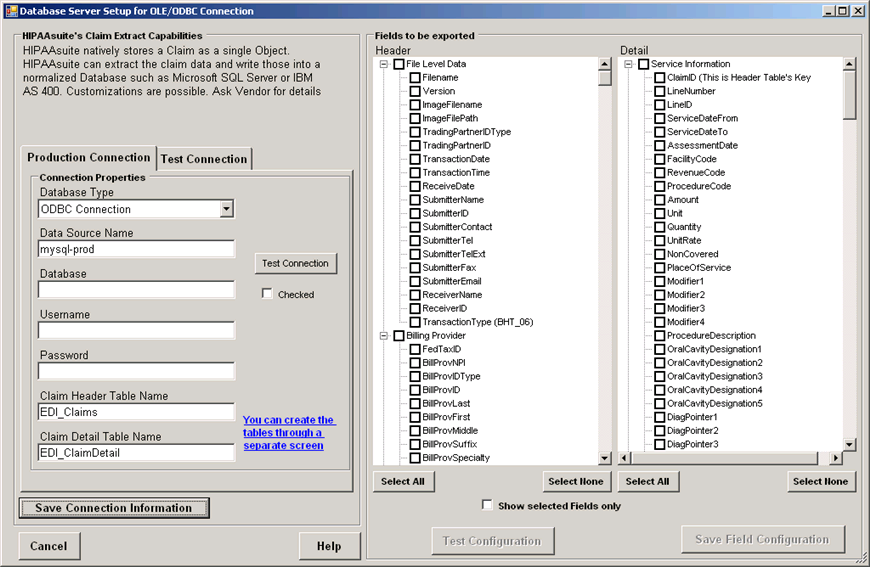The image size is (870, 567).
Task: Check the Service Information group checkbox
Action: pyautogui.click(x=643, y=64)
